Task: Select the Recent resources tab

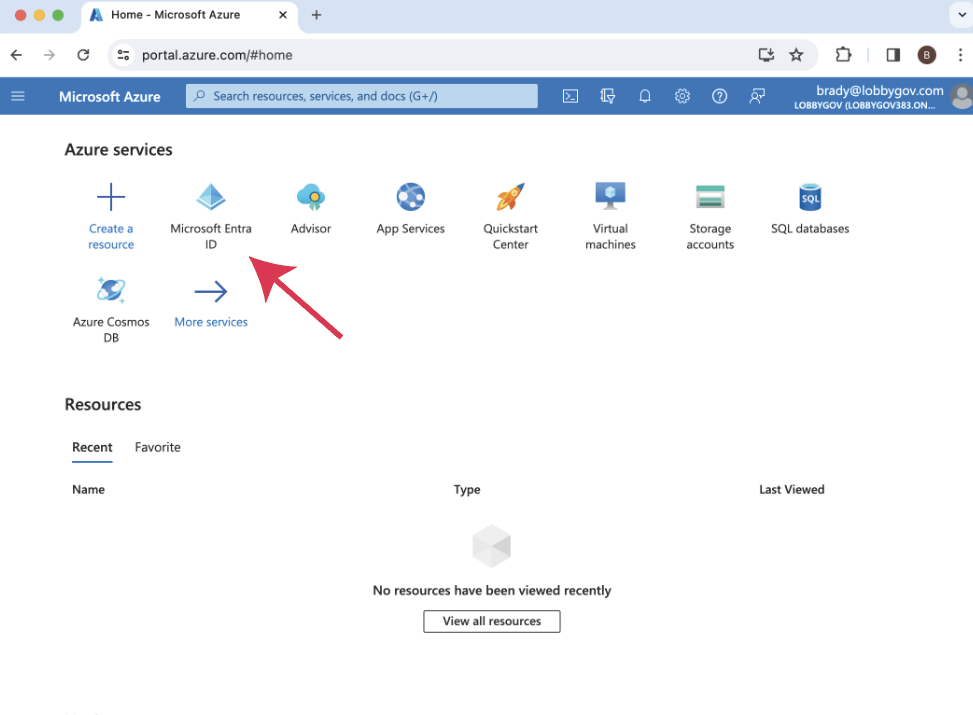Action: pos(92,447)
